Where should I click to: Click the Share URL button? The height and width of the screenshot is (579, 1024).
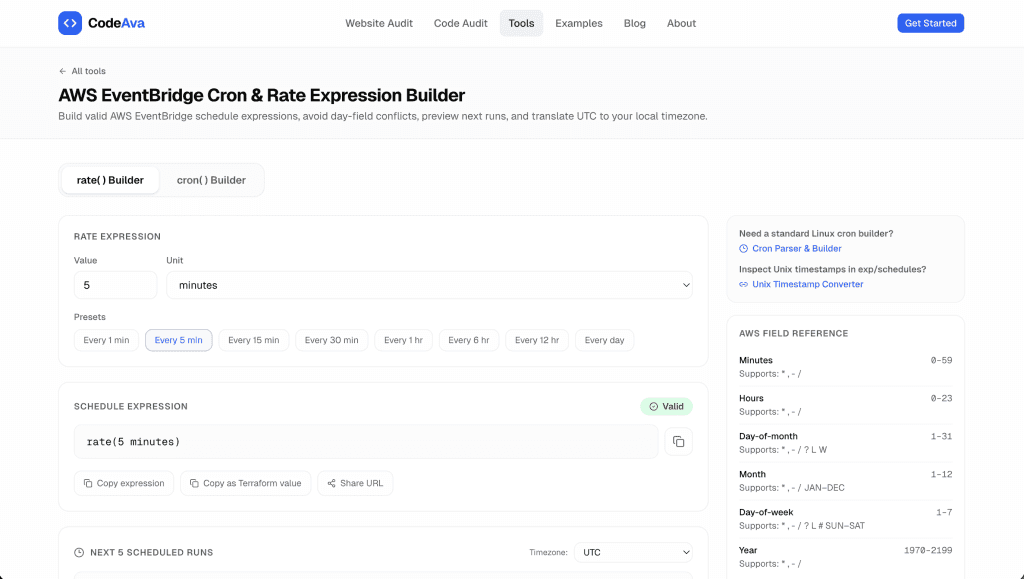click(355, 483)
